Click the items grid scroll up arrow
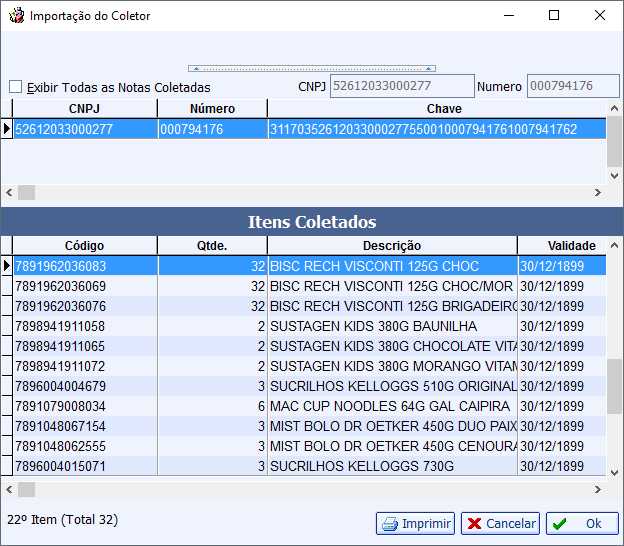The width and height of the screenshot is (624, 546). pos(614,246)
